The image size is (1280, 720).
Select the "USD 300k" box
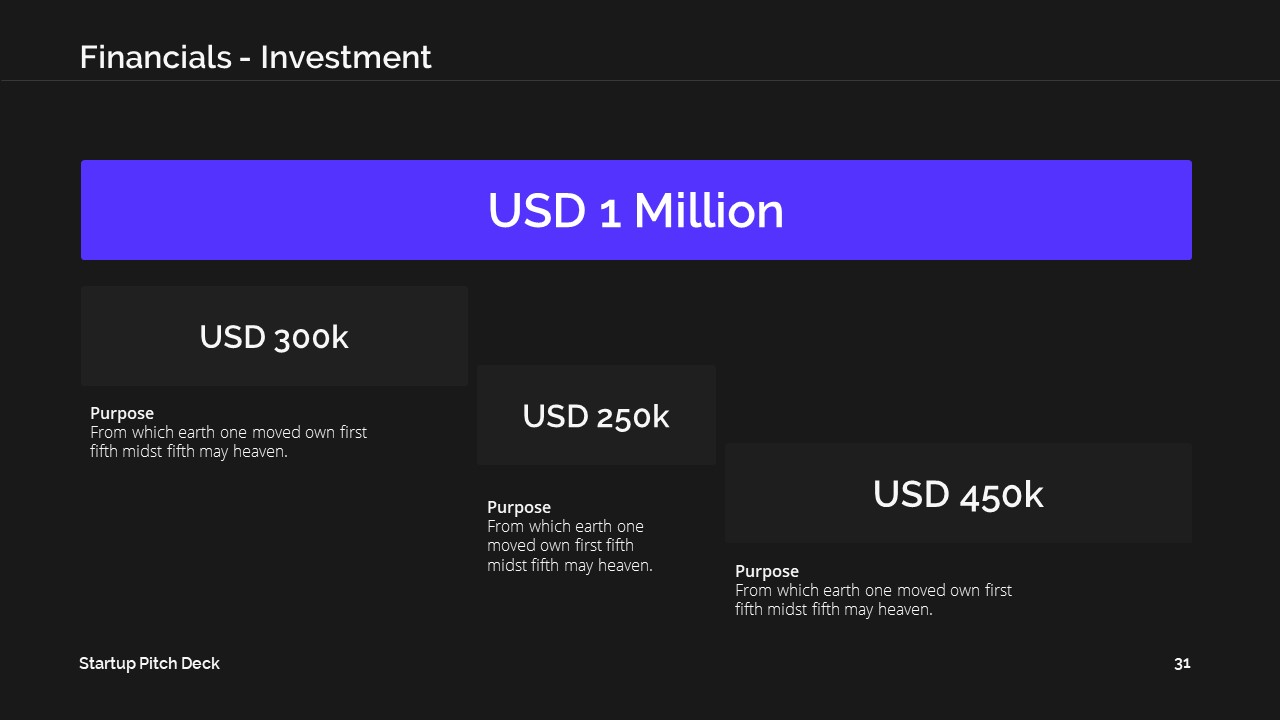[274, 336]
